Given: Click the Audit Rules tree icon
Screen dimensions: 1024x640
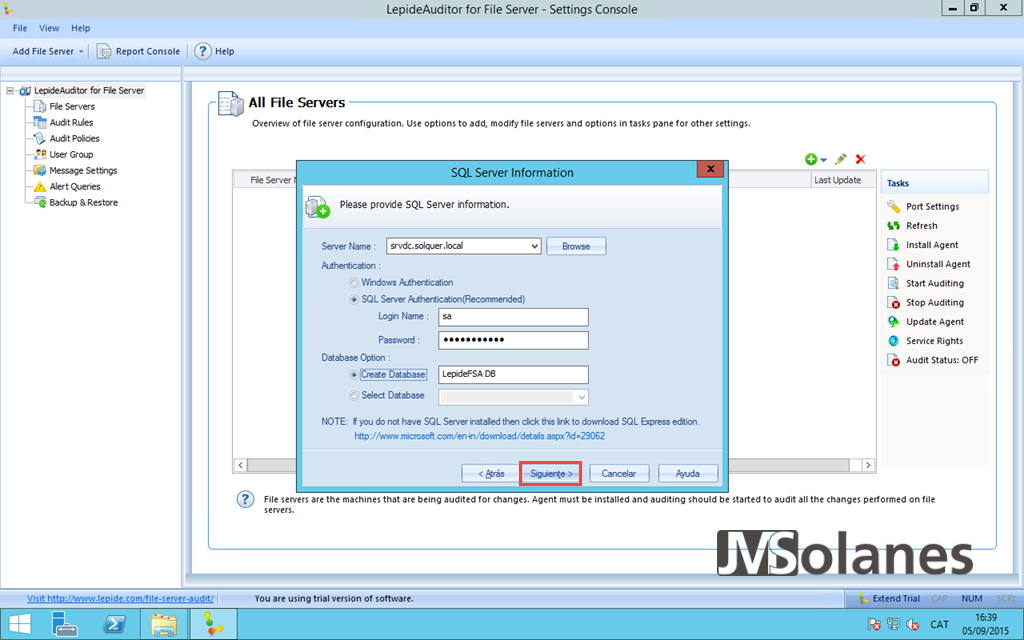Looking at the screenshot, I should click(40, 122).
